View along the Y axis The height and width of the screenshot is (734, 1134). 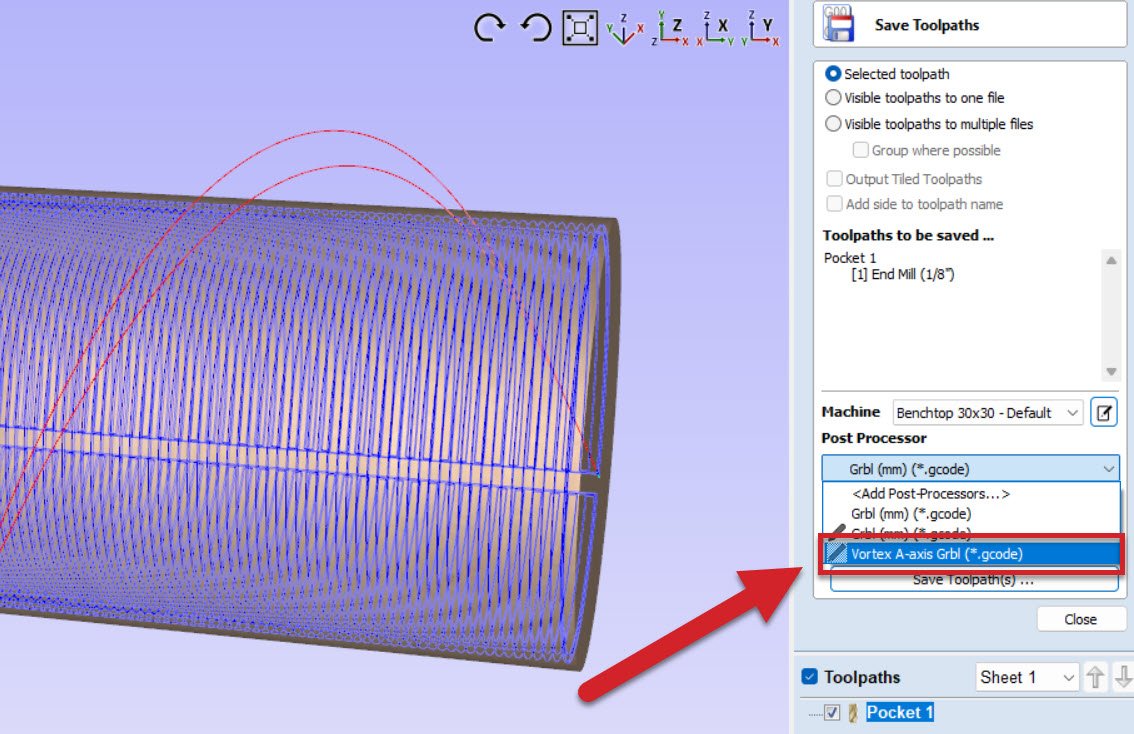pyautogui.click(x=761, y=28)
